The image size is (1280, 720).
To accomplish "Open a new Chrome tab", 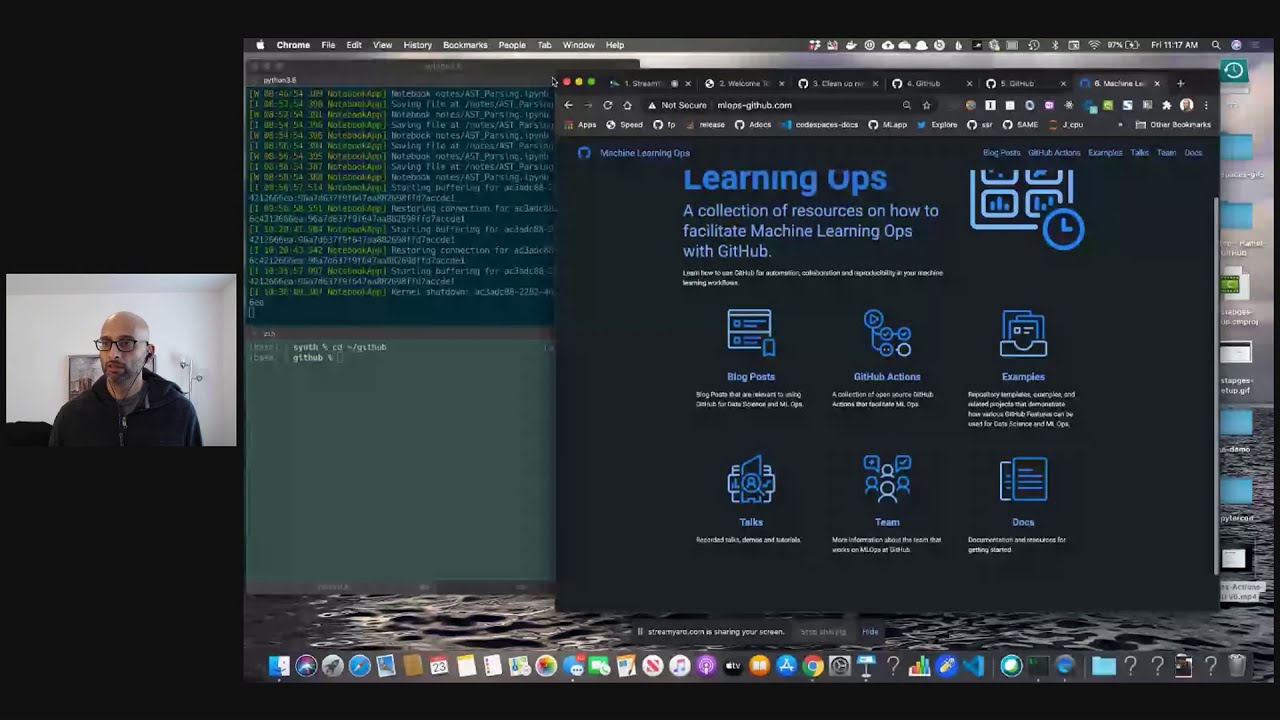I will tap(1180, 84).
